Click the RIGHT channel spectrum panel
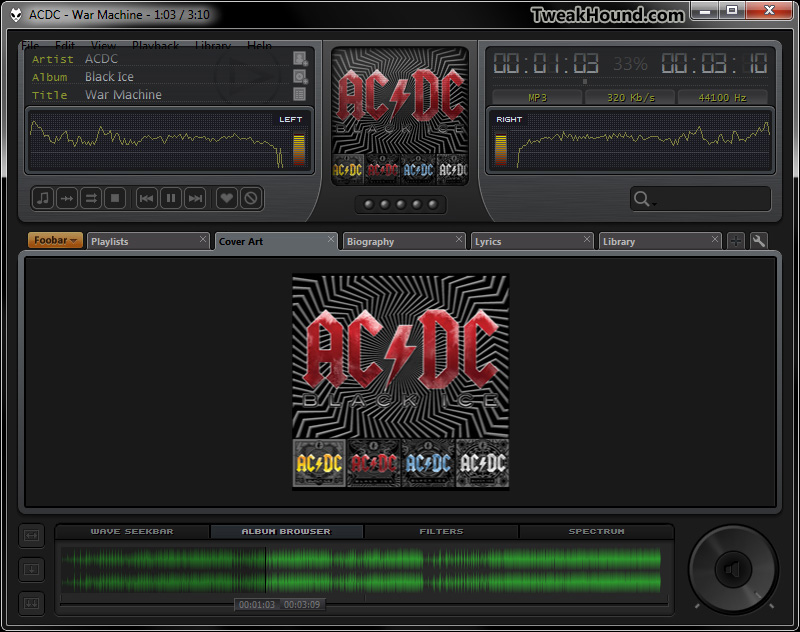This screenshot has height=632, width=800. click(630, 141)
